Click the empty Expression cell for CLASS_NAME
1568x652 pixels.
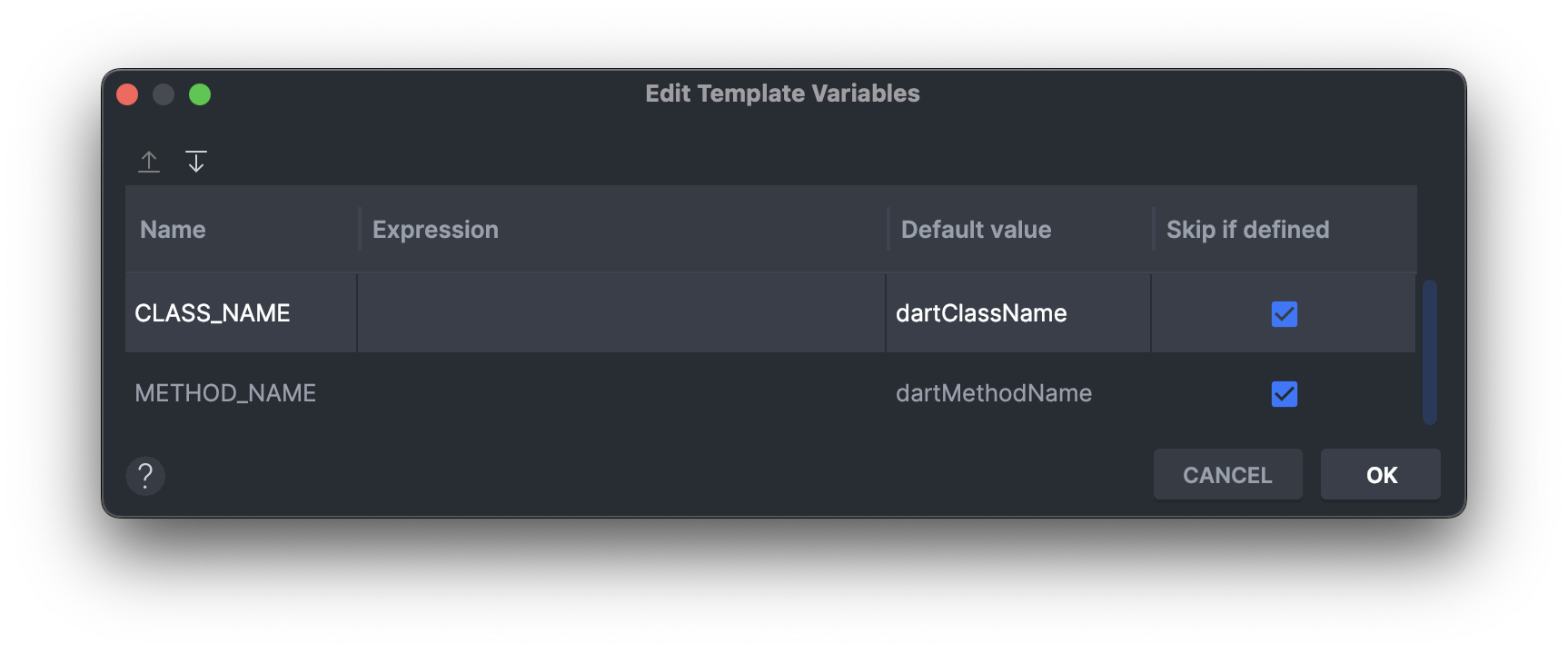pos(621,313)
